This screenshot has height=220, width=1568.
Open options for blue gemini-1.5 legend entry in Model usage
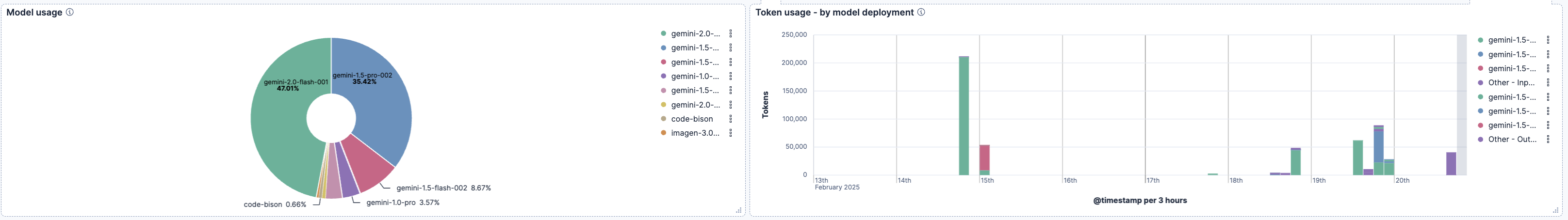click(x=731, y=48)
